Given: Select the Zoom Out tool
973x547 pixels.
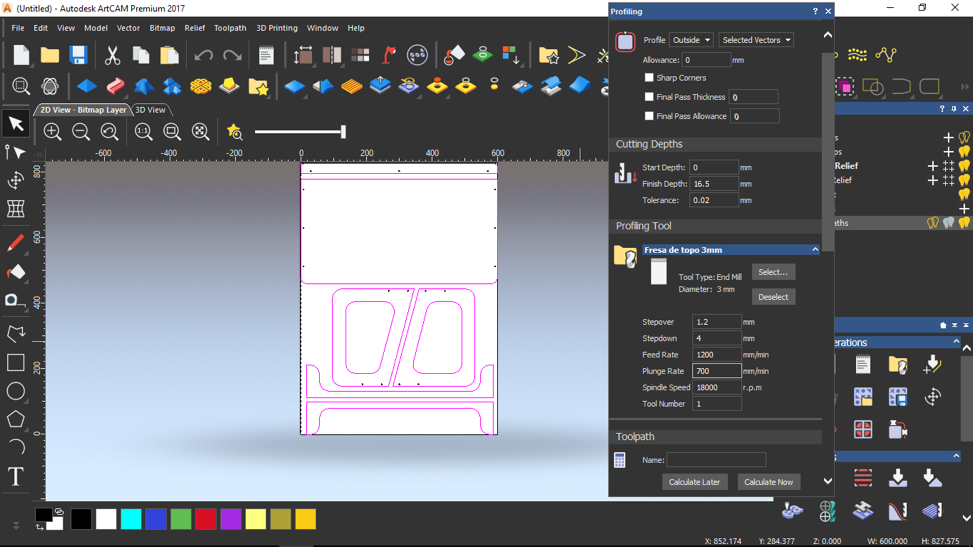Looking at the screenshot, I should click(81, 132).
